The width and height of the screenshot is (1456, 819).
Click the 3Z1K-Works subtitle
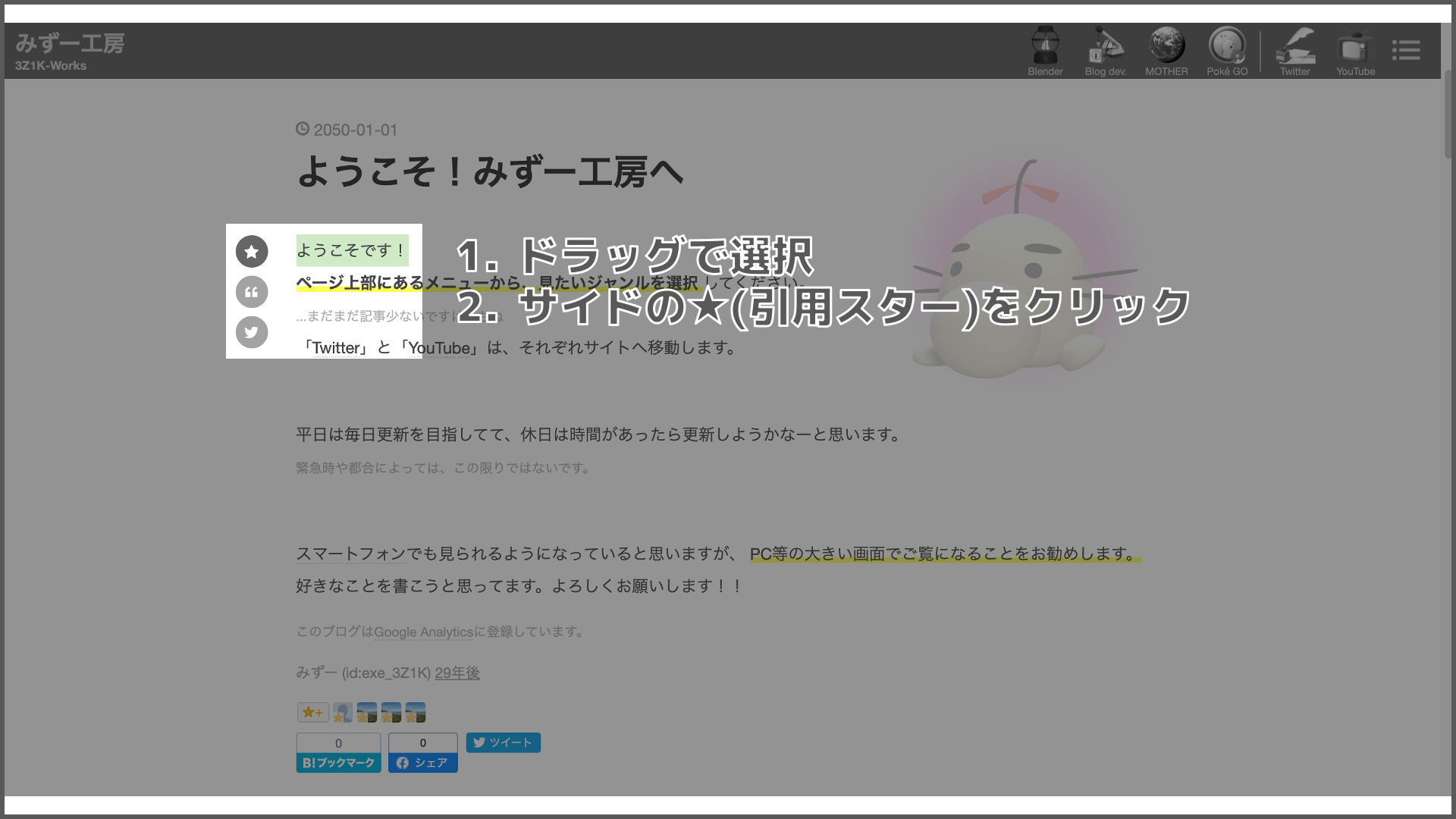coord(51,66)
